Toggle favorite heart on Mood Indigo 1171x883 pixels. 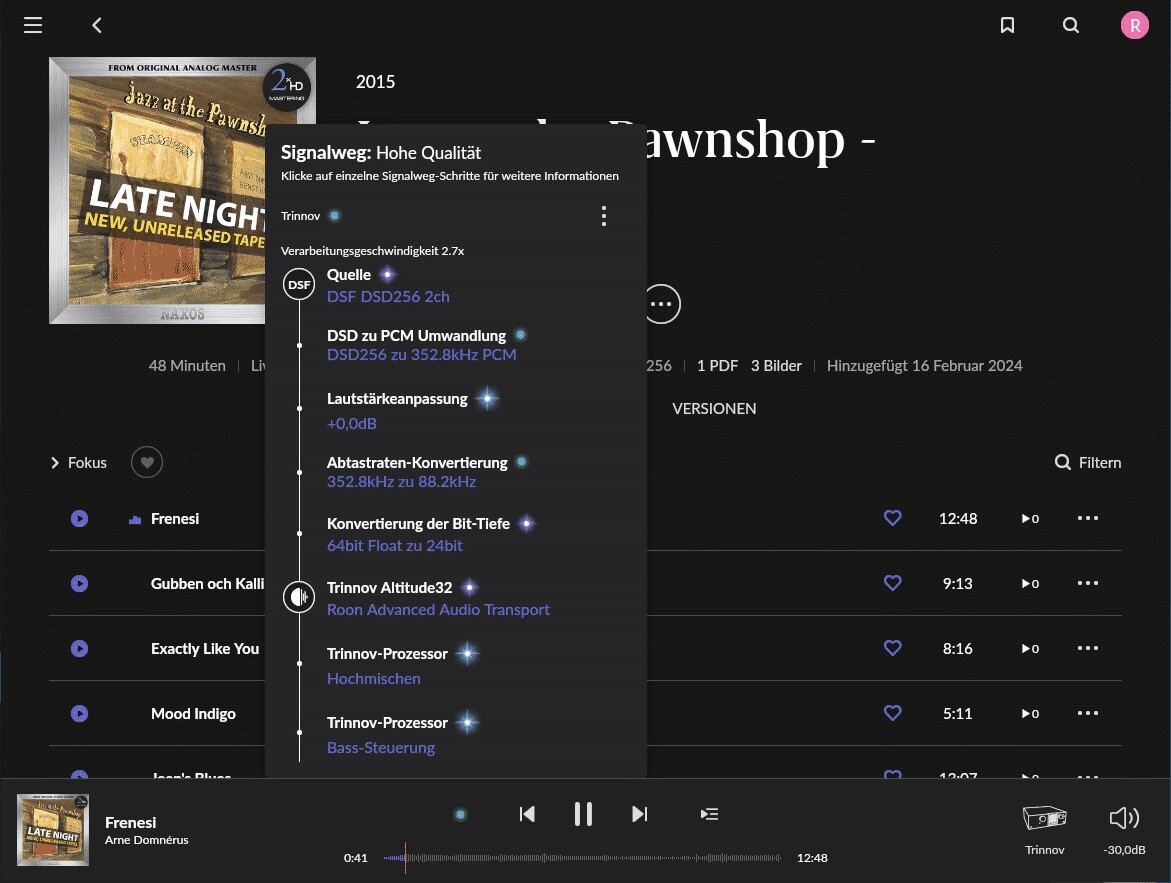[892, 713]
